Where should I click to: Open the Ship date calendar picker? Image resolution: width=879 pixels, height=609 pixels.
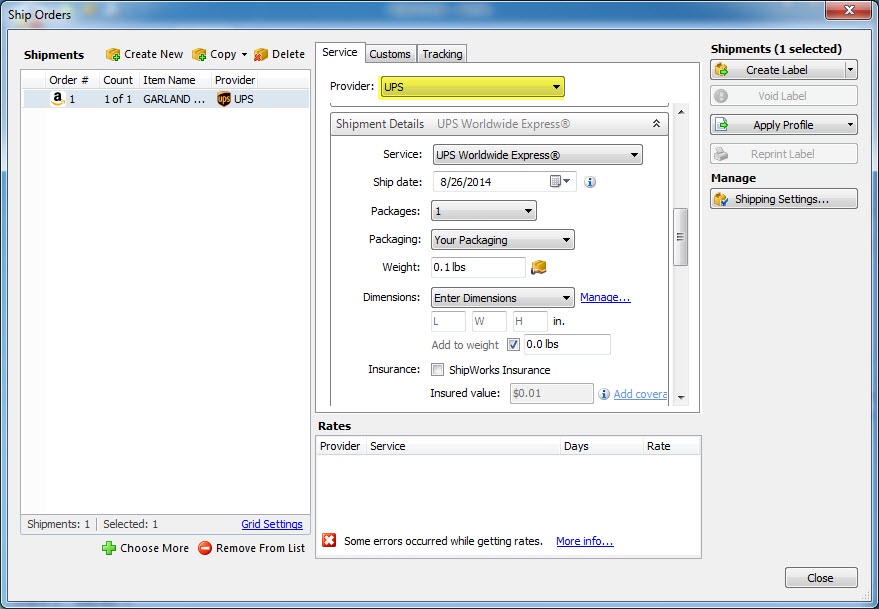coord(559,181)
